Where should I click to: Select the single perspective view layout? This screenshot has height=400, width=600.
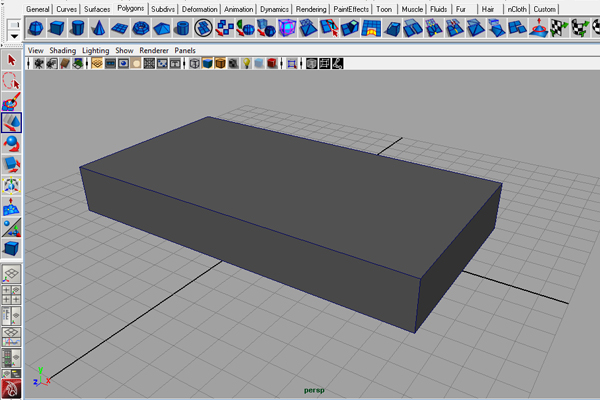click(12, 273)
